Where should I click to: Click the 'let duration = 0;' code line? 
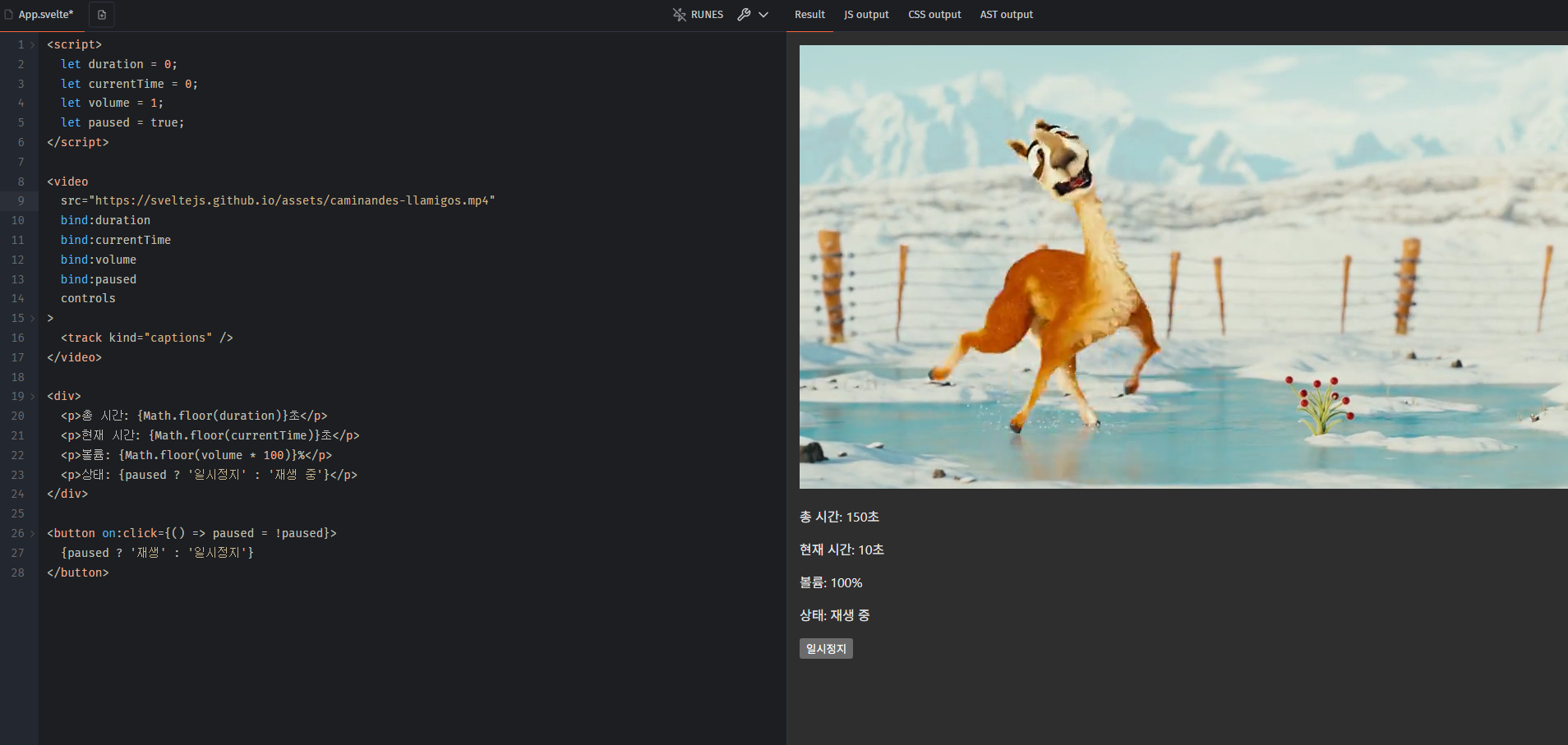click(119, 64)
